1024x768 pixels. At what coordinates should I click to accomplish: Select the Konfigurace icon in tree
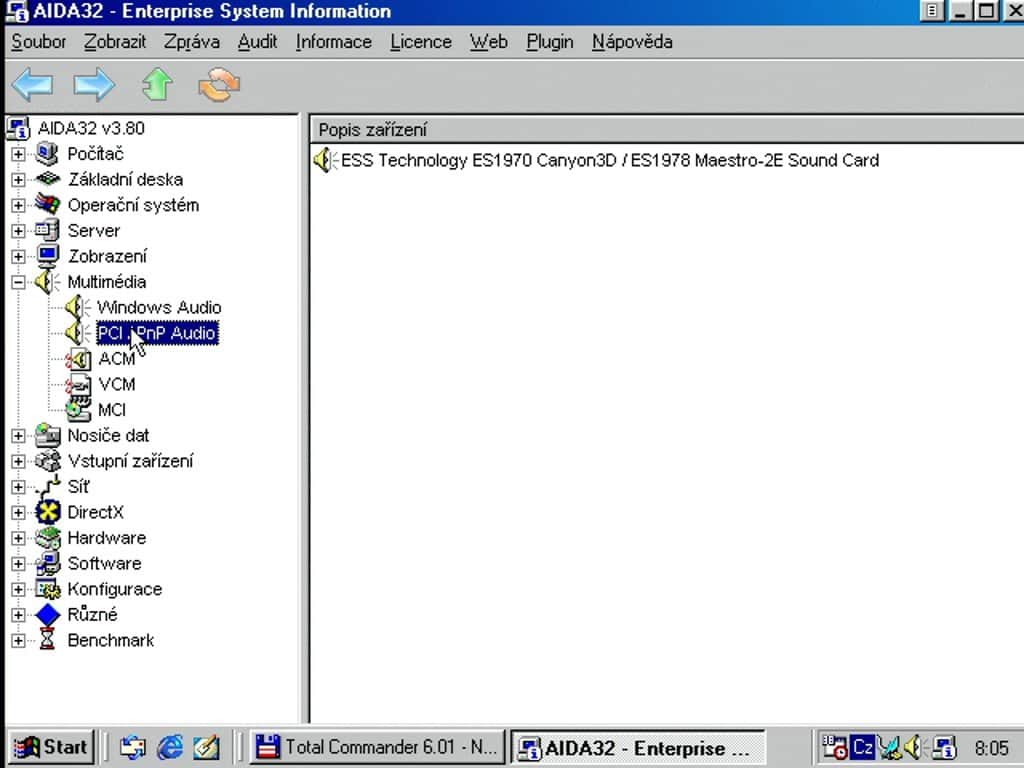coord(47,588)
